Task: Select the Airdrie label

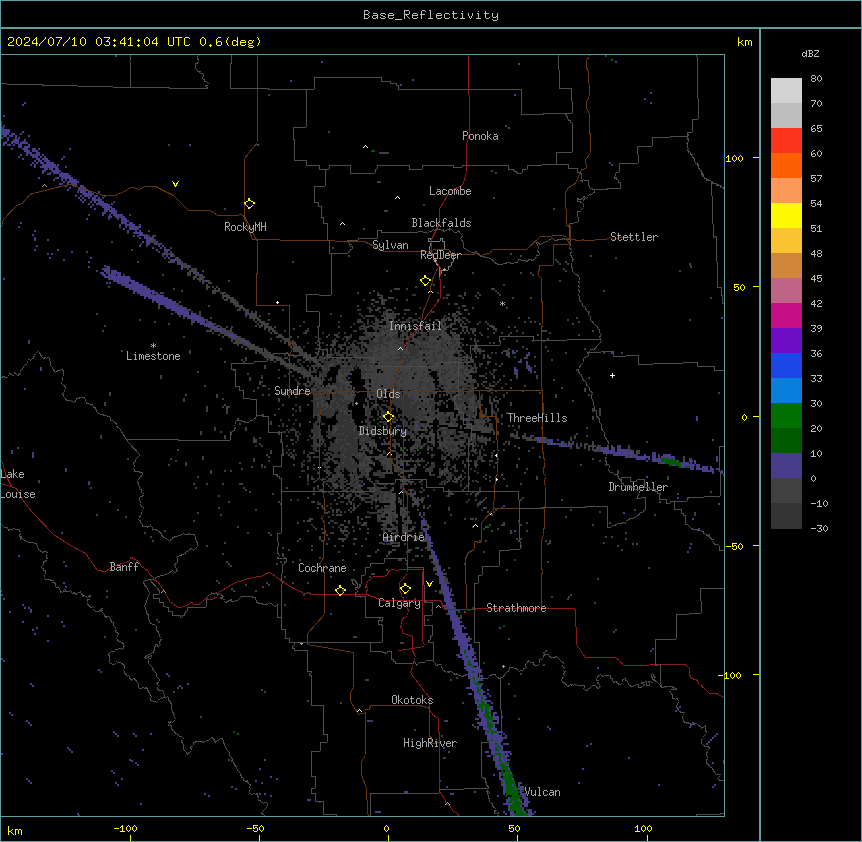Action: coord(404,537)
